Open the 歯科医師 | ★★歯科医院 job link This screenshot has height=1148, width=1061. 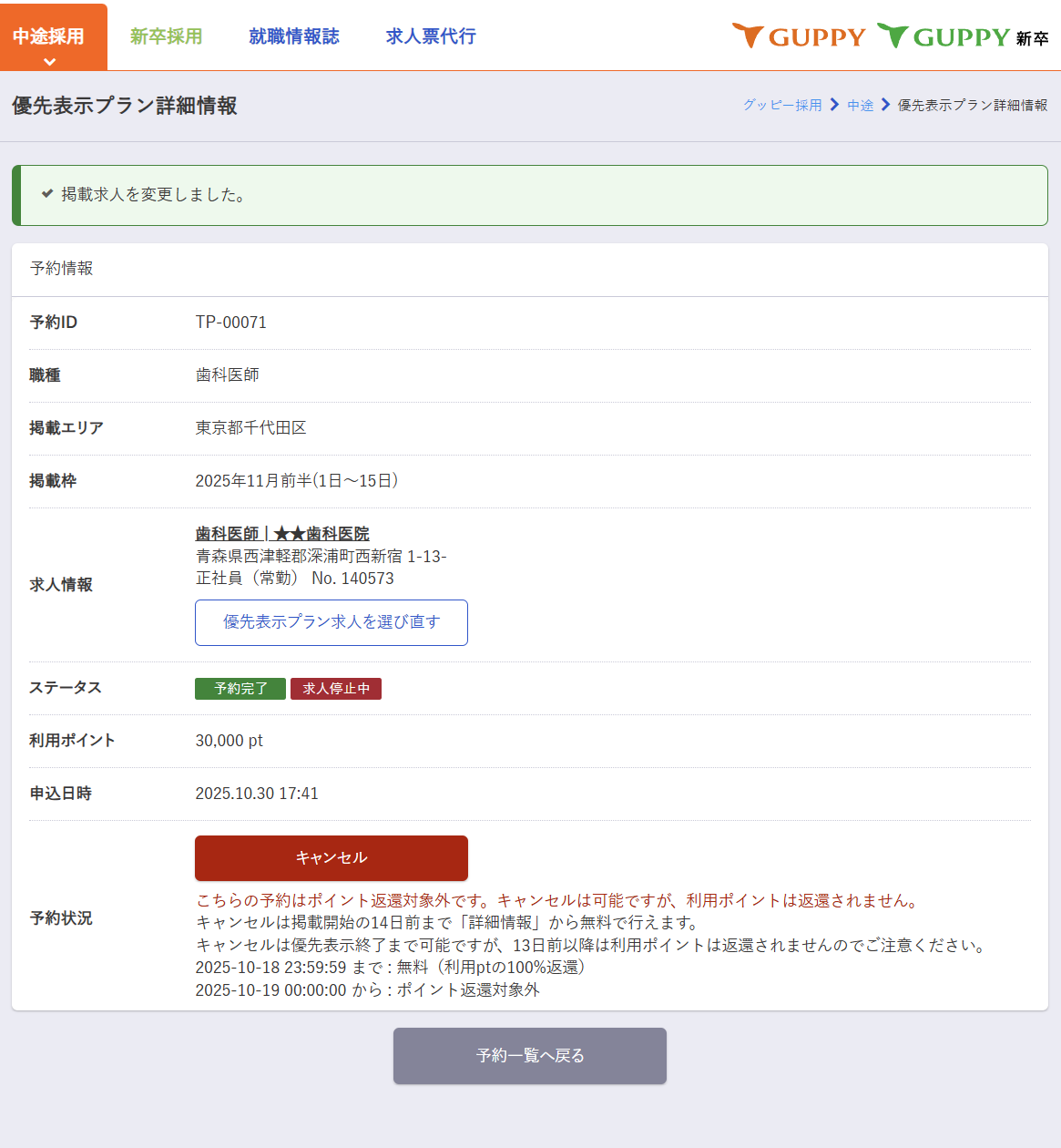click(x=282, y=534)
